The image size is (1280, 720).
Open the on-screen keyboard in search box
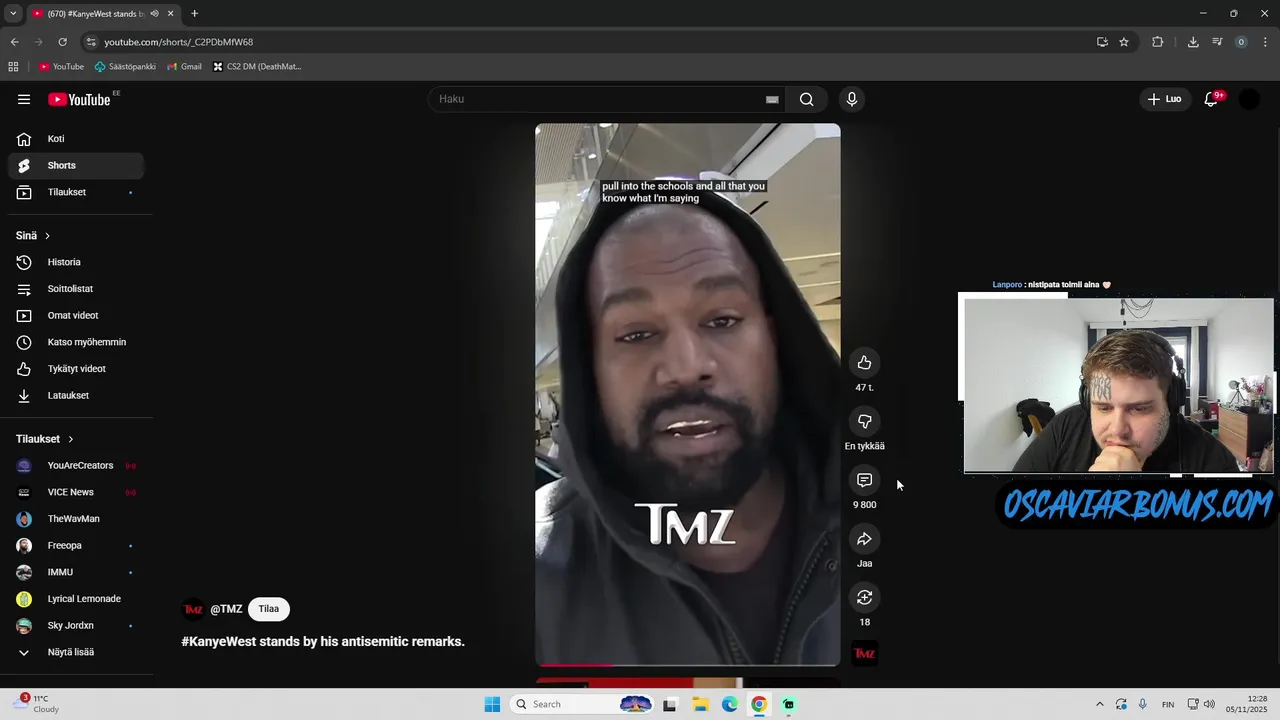point(772,99)
